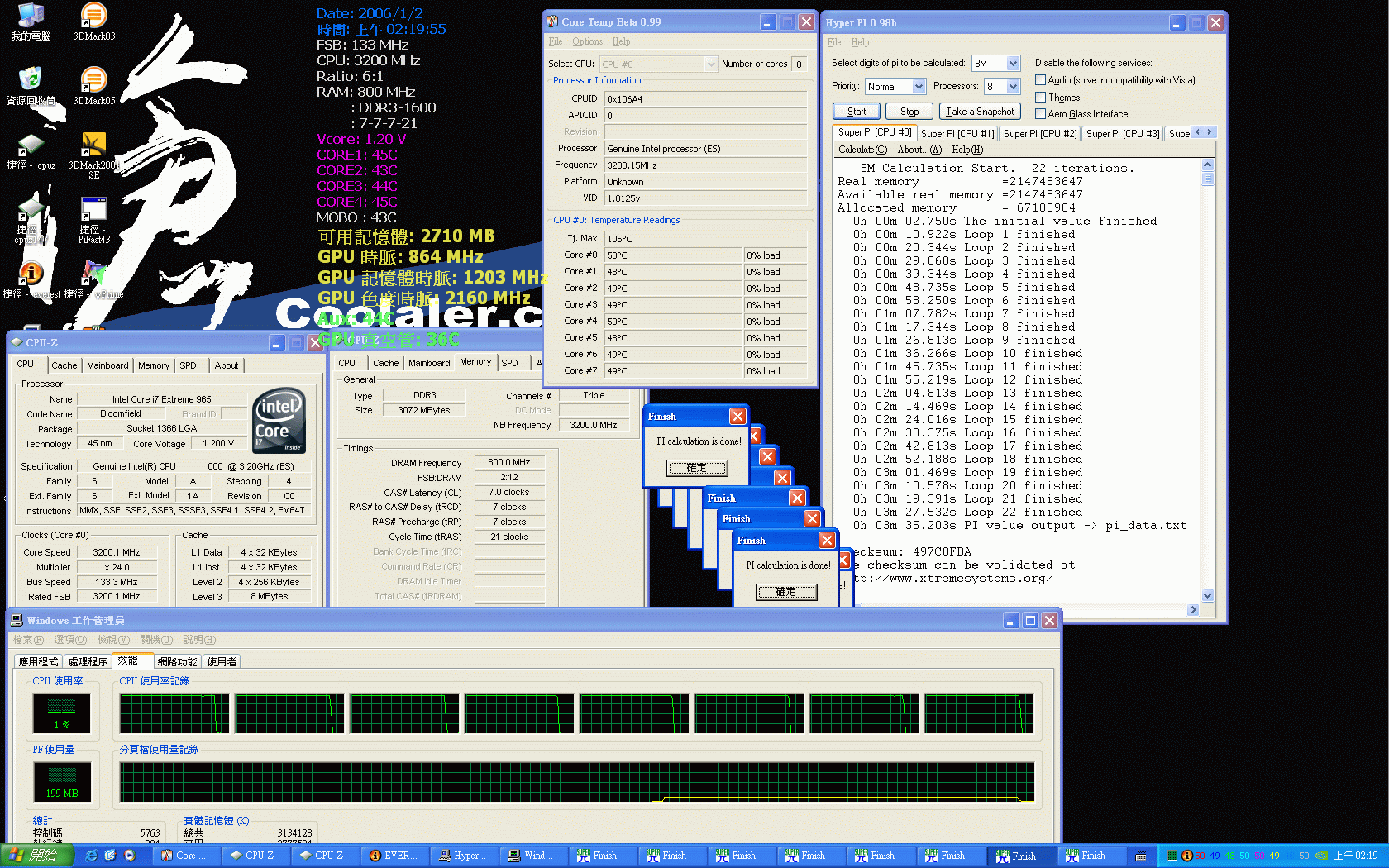Confirm the front Finish dialog with 確定
1389x868 pixels.
click(785, 592)
